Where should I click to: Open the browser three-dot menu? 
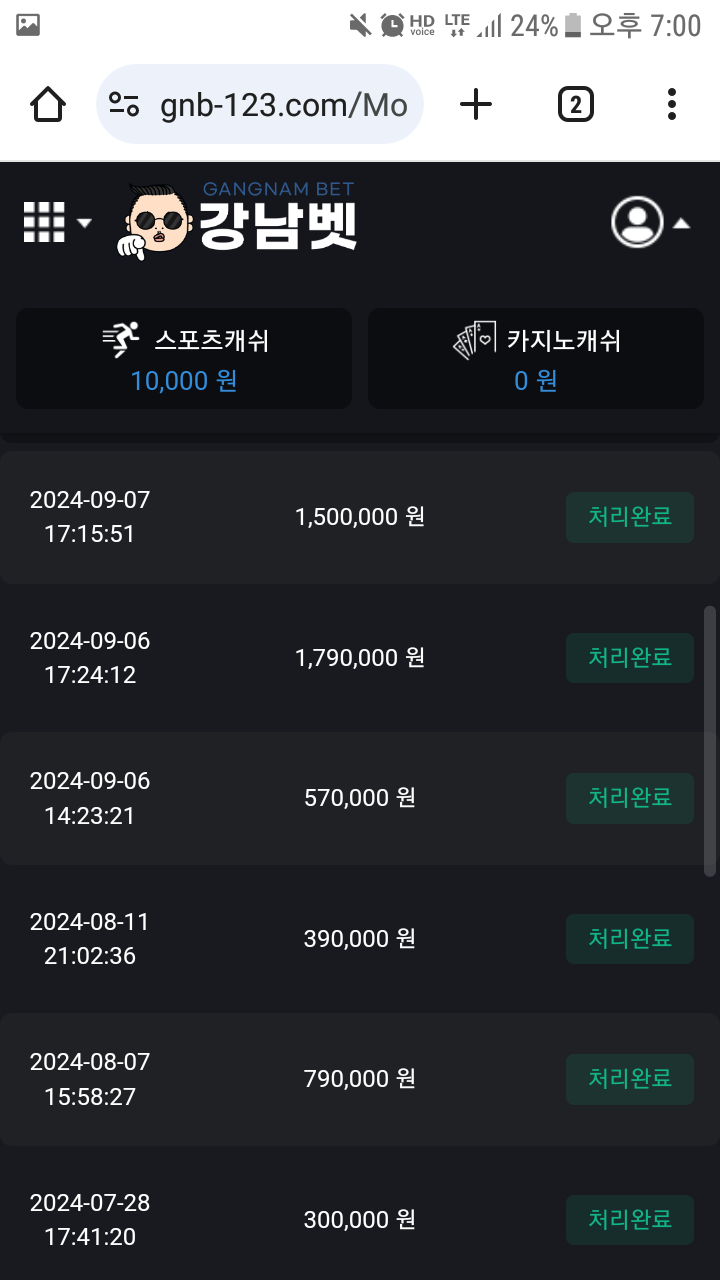(671, 104)
